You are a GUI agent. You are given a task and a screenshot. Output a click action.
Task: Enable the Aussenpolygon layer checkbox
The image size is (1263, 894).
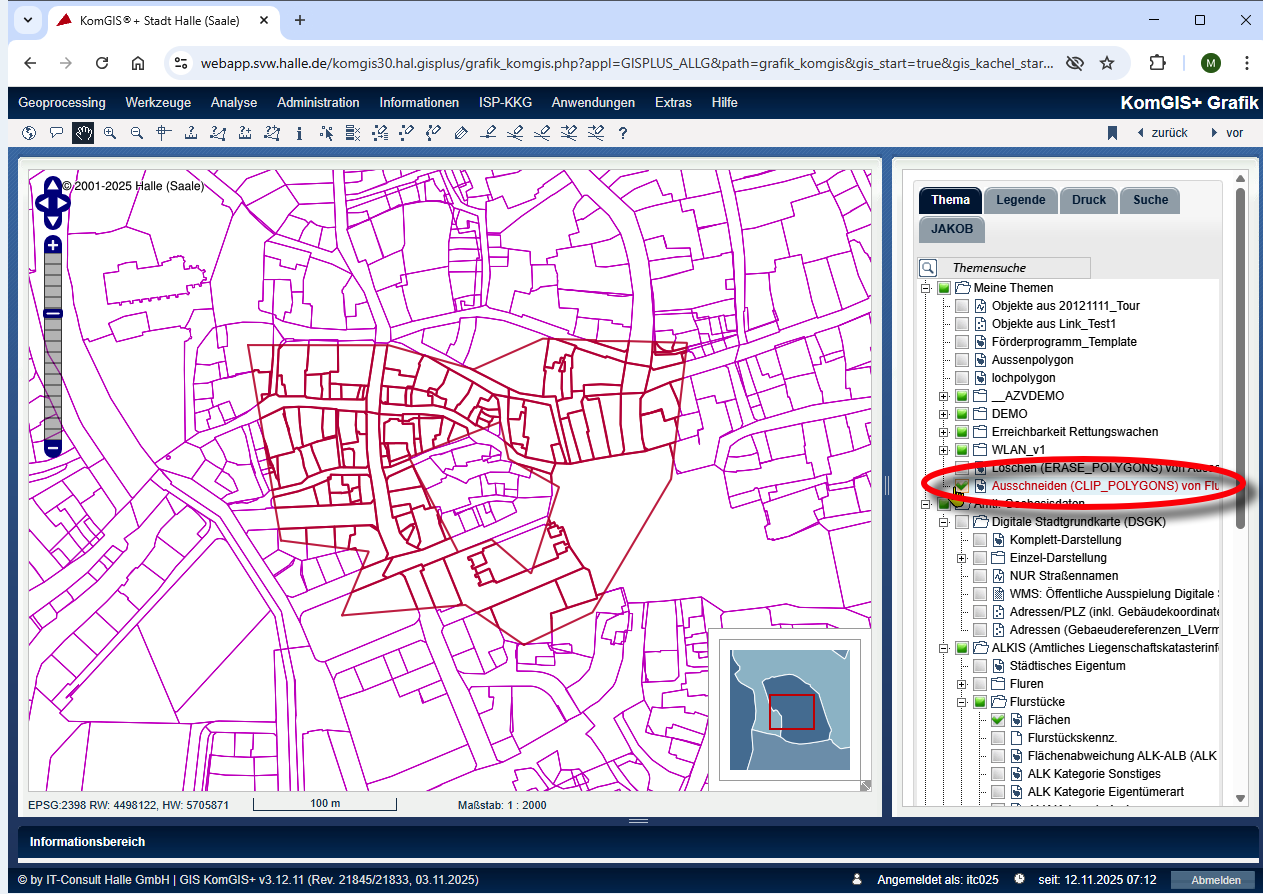click(x=961, y=360)
